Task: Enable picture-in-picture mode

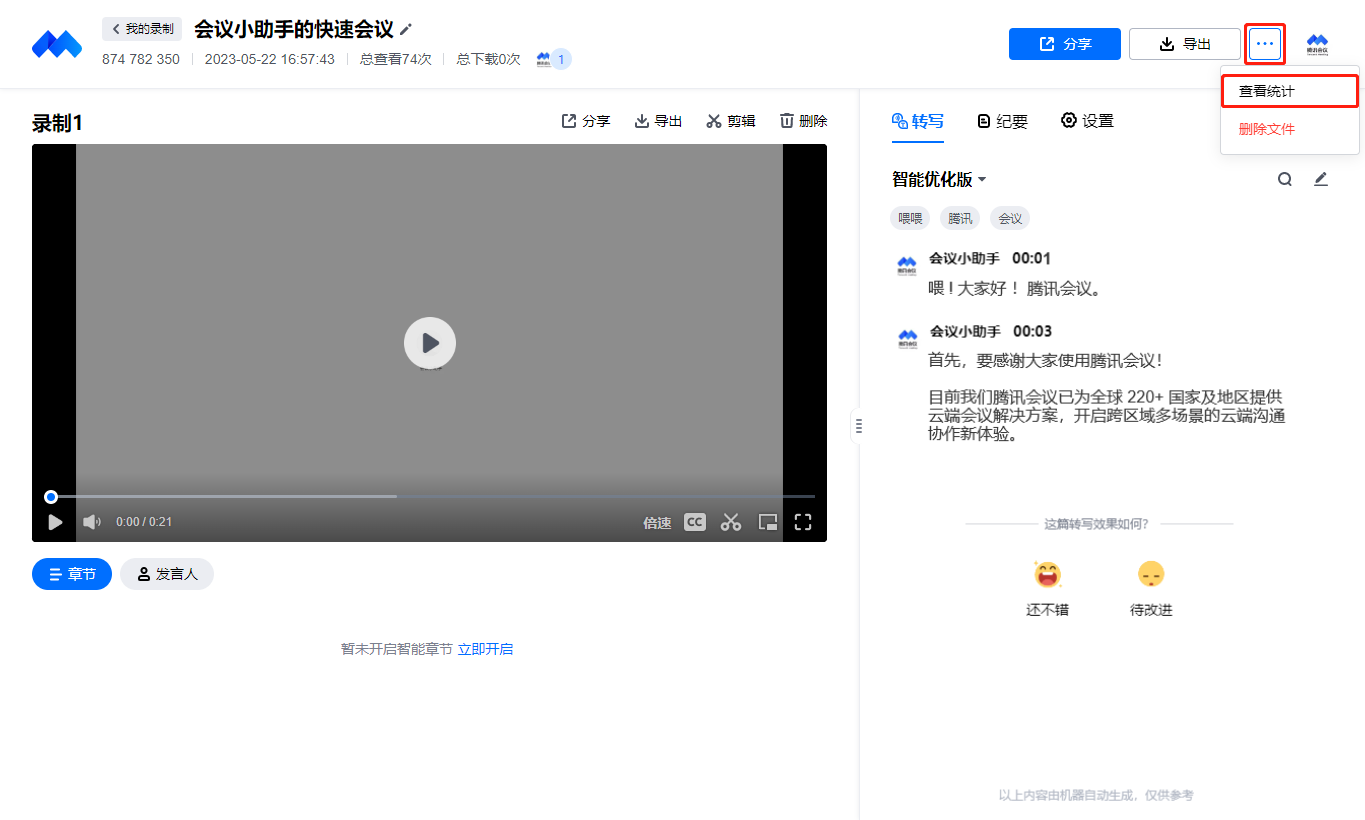Action: [x=768, y=521]
